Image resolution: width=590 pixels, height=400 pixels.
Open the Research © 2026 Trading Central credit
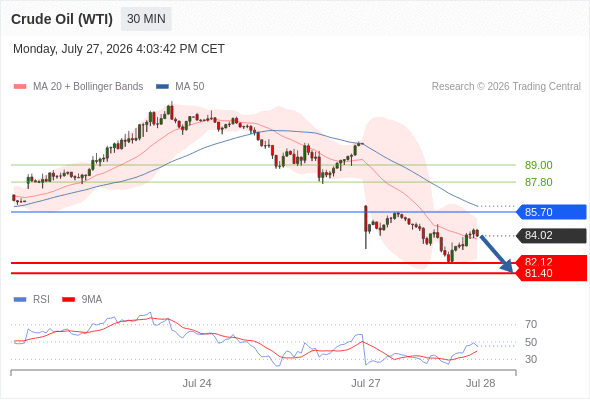[x=506, y=87]
